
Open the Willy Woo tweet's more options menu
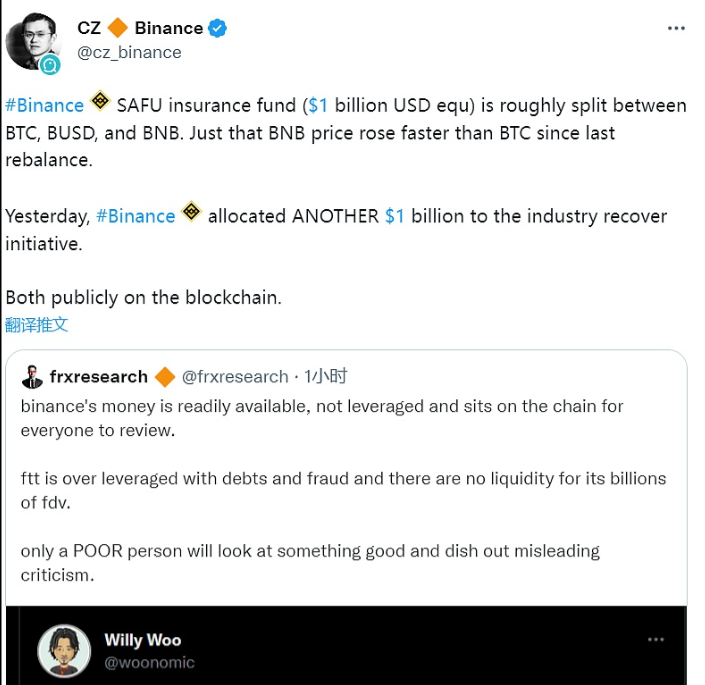656,639
